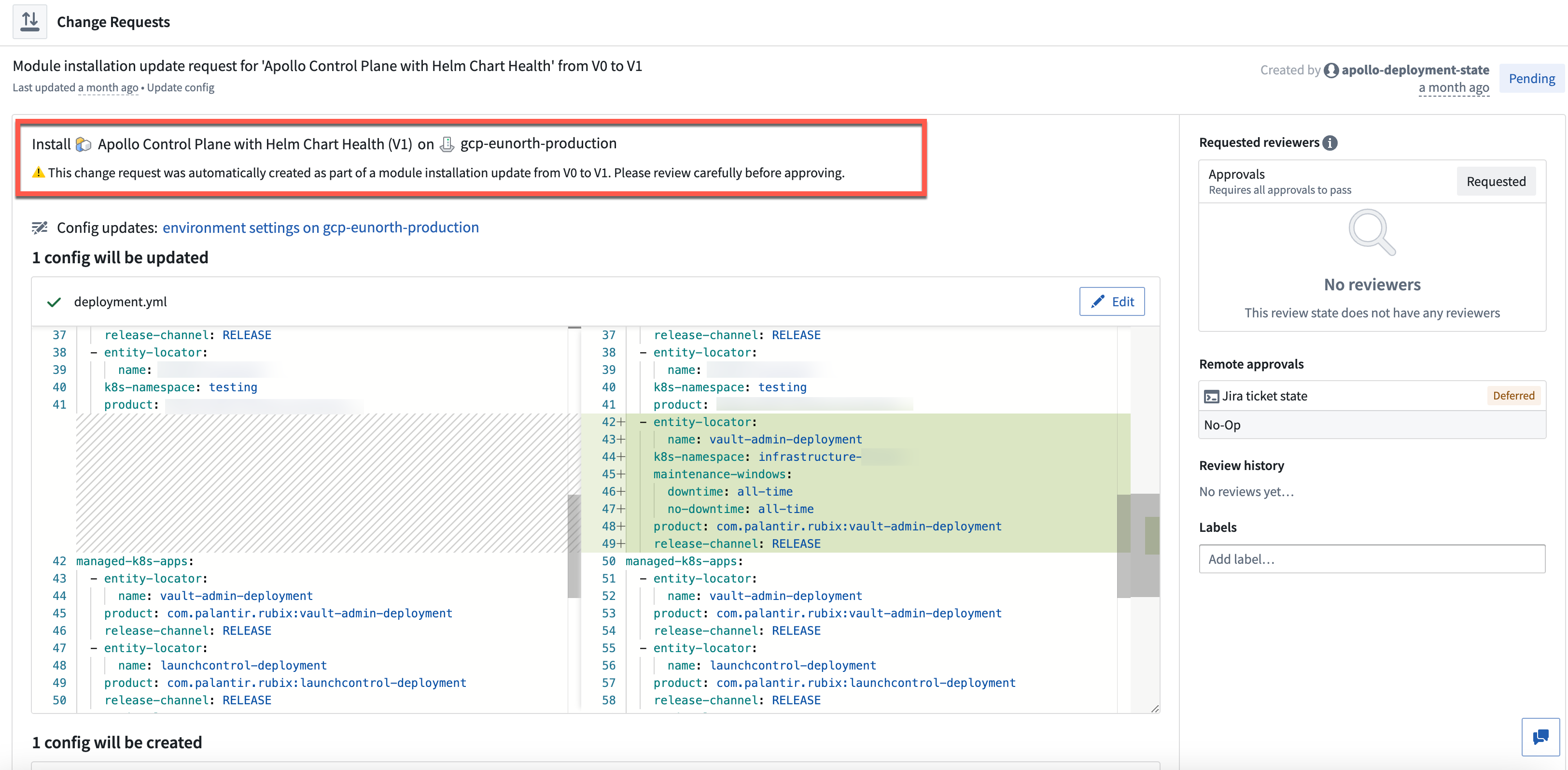1568x770 pixels.
Task: Click added line 48 product vault-admin-deployment
Action: (827, 527)
